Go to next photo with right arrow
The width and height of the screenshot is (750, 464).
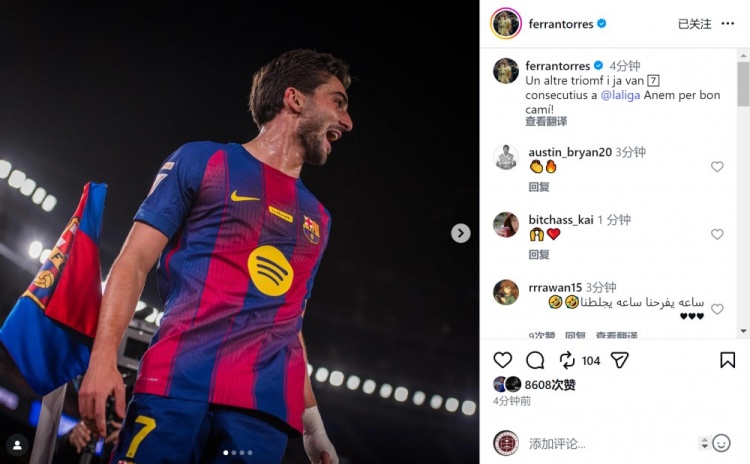click(x=460, y=233)
